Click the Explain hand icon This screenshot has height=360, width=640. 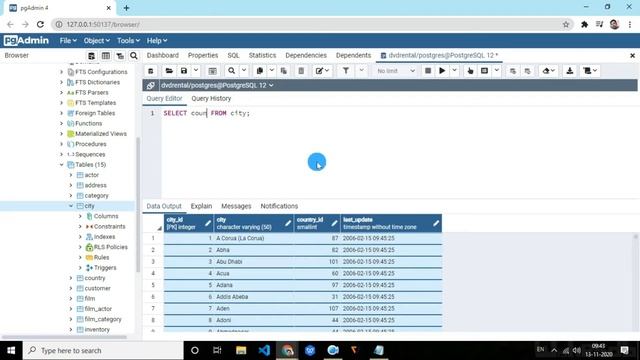click(x=470, y=71)
